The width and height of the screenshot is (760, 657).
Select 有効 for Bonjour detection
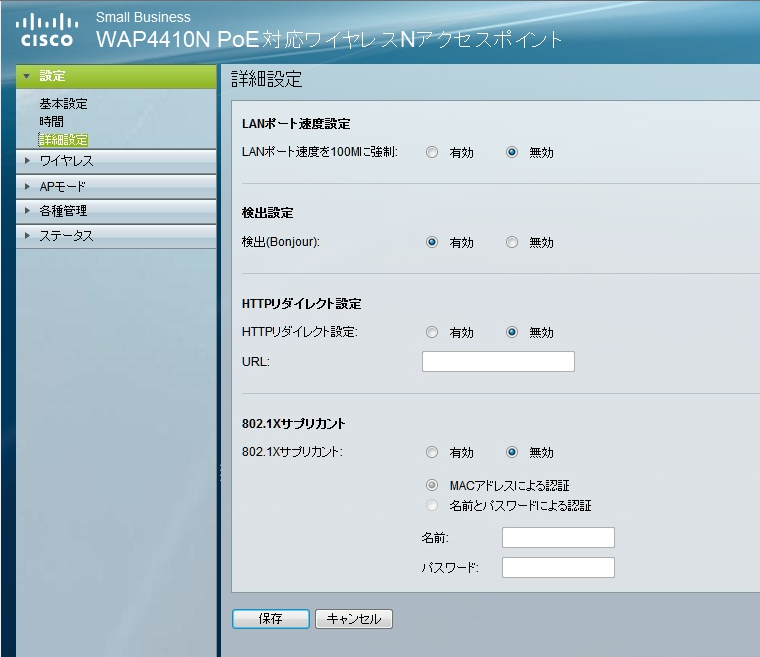click(x=431, y=242)
